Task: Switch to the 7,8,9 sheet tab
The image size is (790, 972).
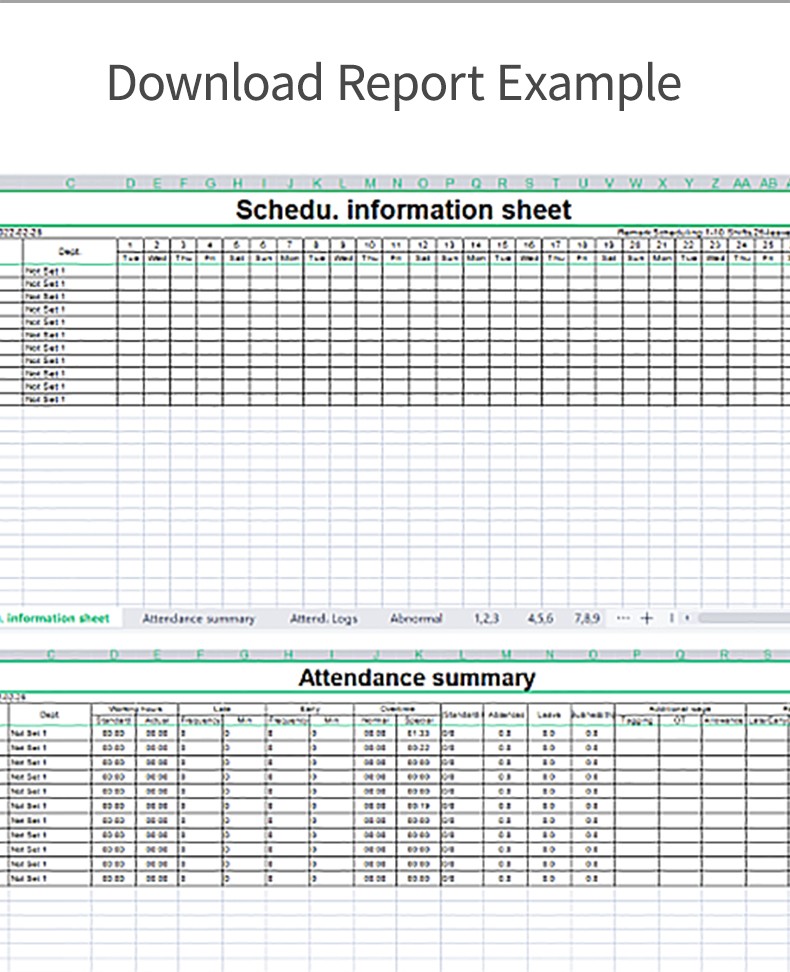Action: pos(587,619)
